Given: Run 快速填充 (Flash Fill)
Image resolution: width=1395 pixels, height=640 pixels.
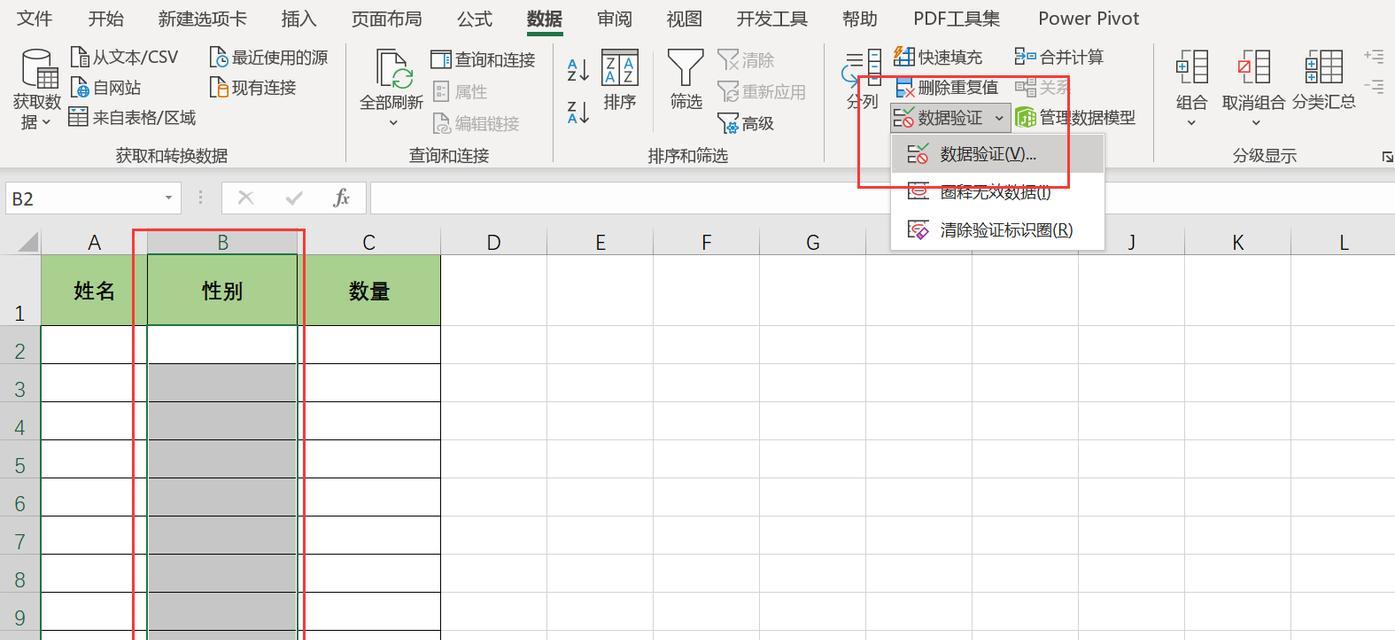Looking at the screenshot, I should click(938, 57).
